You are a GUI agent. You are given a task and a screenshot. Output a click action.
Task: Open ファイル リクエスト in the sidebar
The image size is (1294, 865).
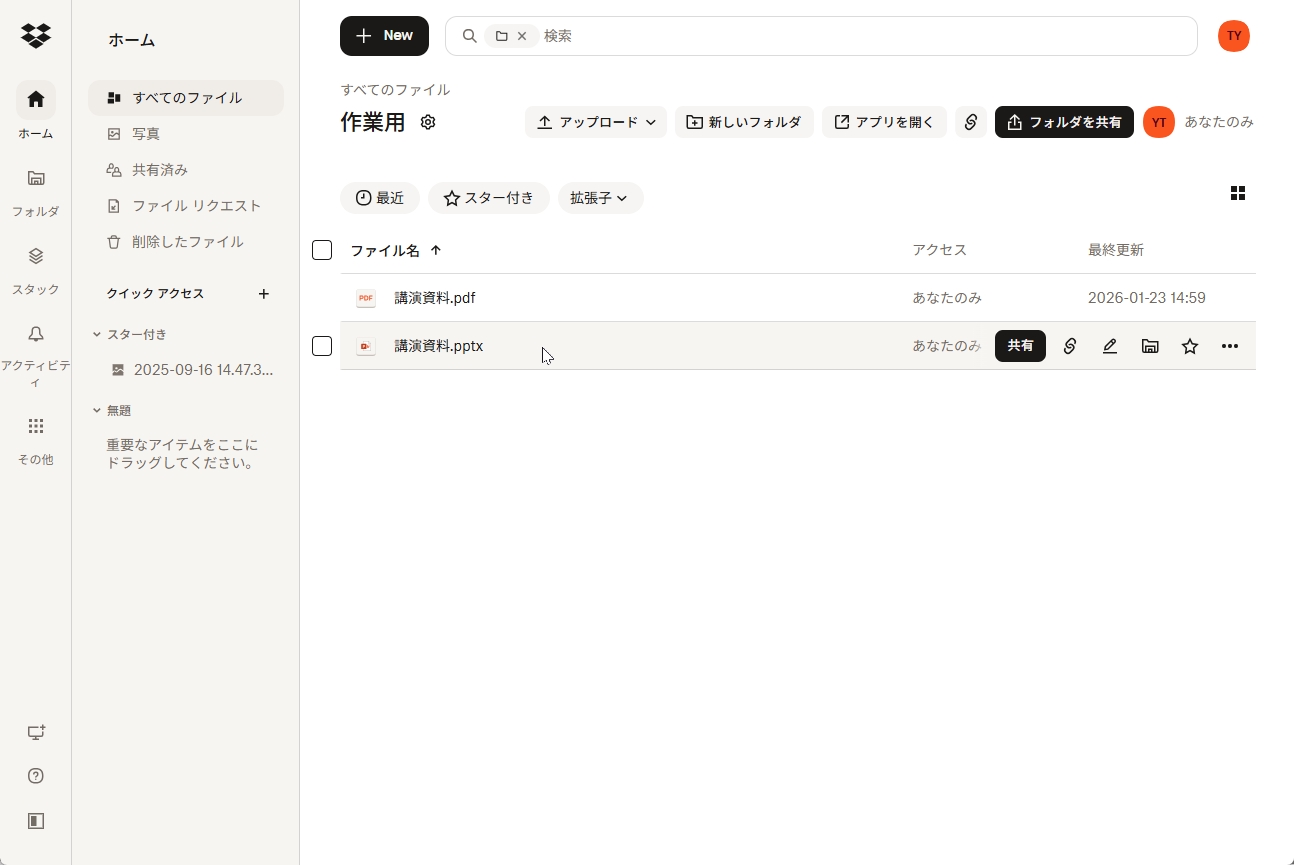point(186,206)
